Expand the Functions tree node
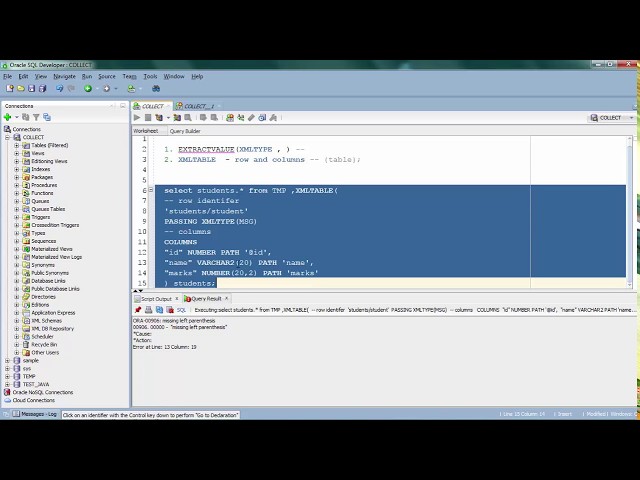This screenshot has height=480, width=640. (x=17, y=193)
